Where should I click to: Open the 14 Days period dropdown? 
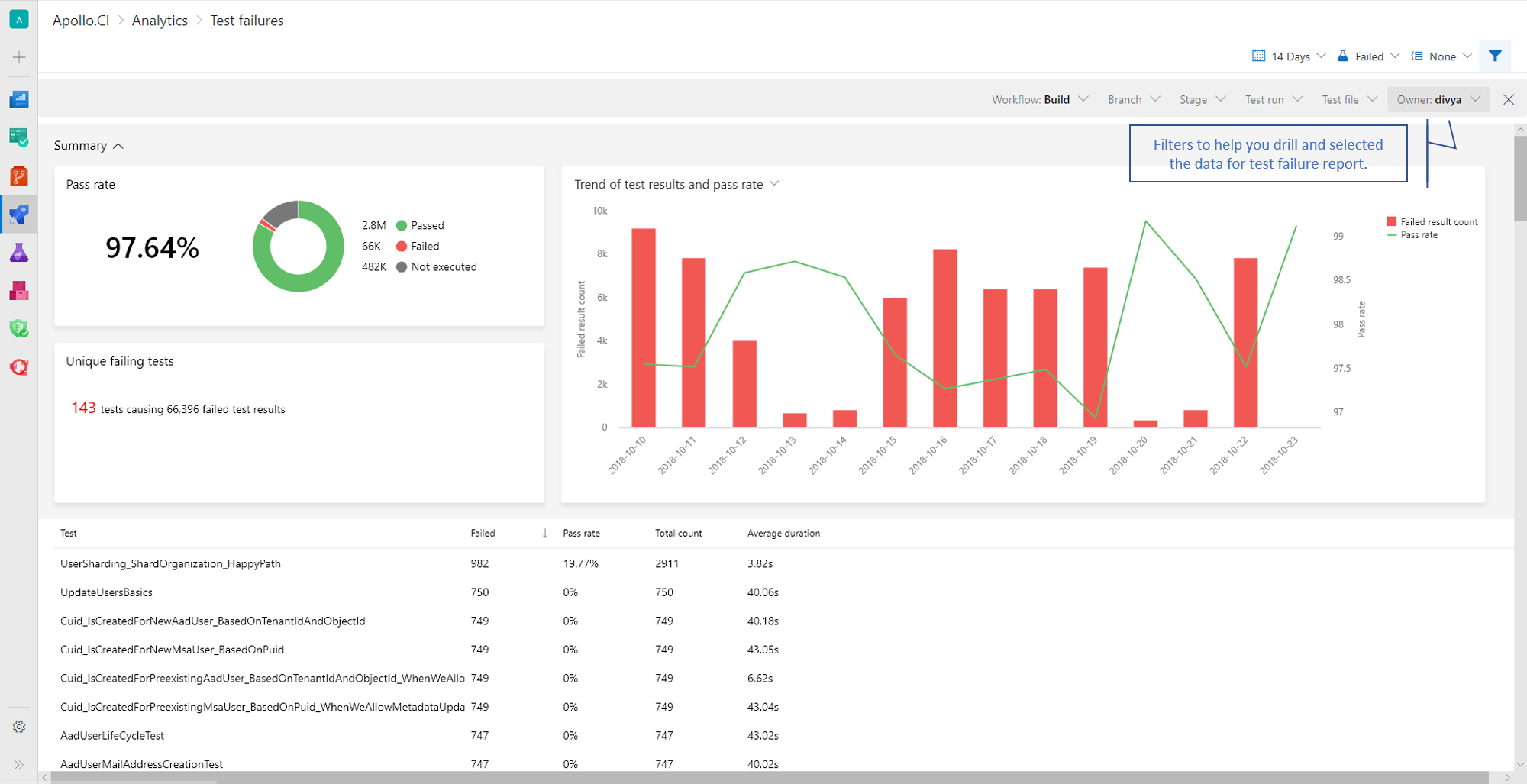coord(1289,56)
